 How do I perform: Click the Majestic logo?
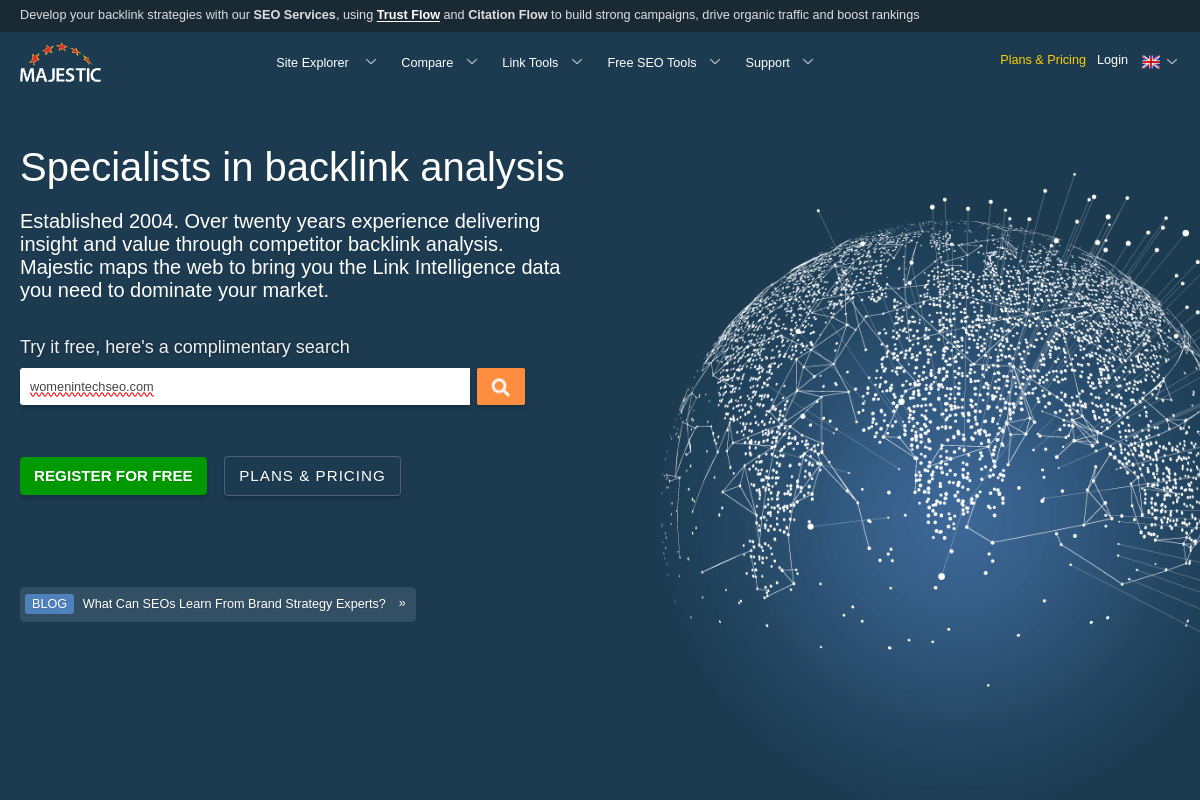click(x=60, y=63)
